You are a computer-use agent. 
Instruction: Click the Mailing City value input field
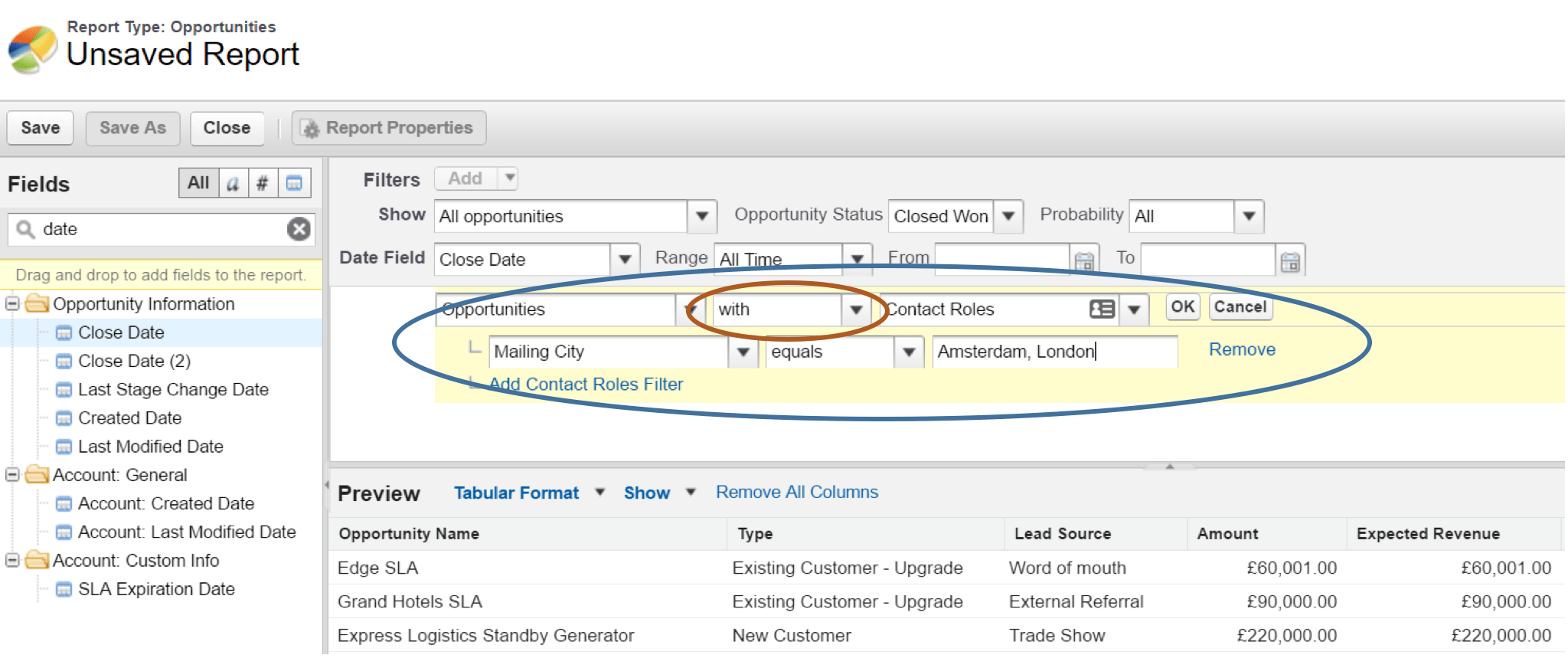click(1053, 352)
